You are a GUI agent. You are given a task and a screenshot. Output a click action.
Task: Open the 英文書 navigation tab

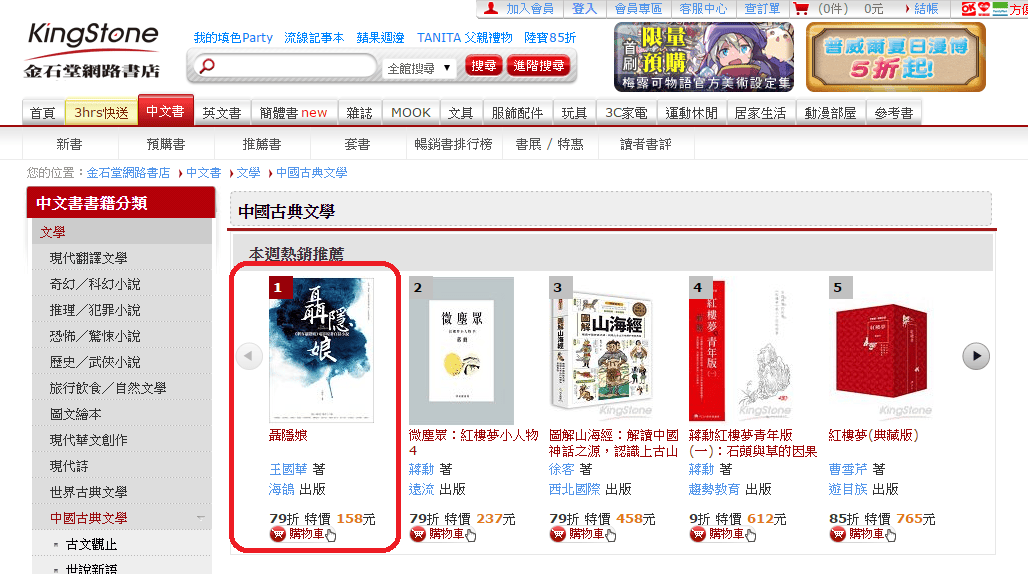pyautogui.click(x=222, y=113)
